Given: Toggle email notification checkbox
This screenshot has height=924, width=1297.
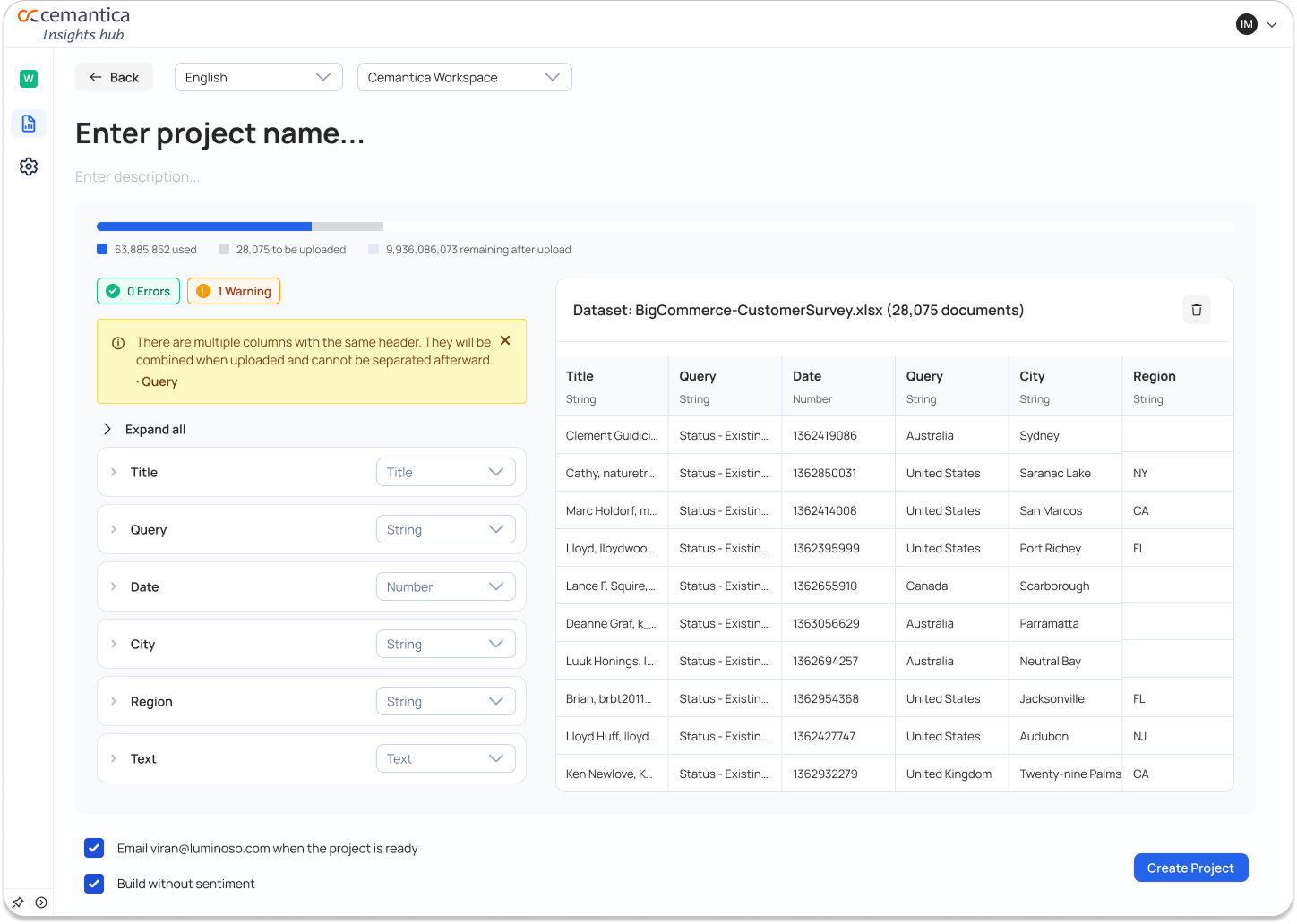Looking at the screenshot, I should (x=94, y=848).
